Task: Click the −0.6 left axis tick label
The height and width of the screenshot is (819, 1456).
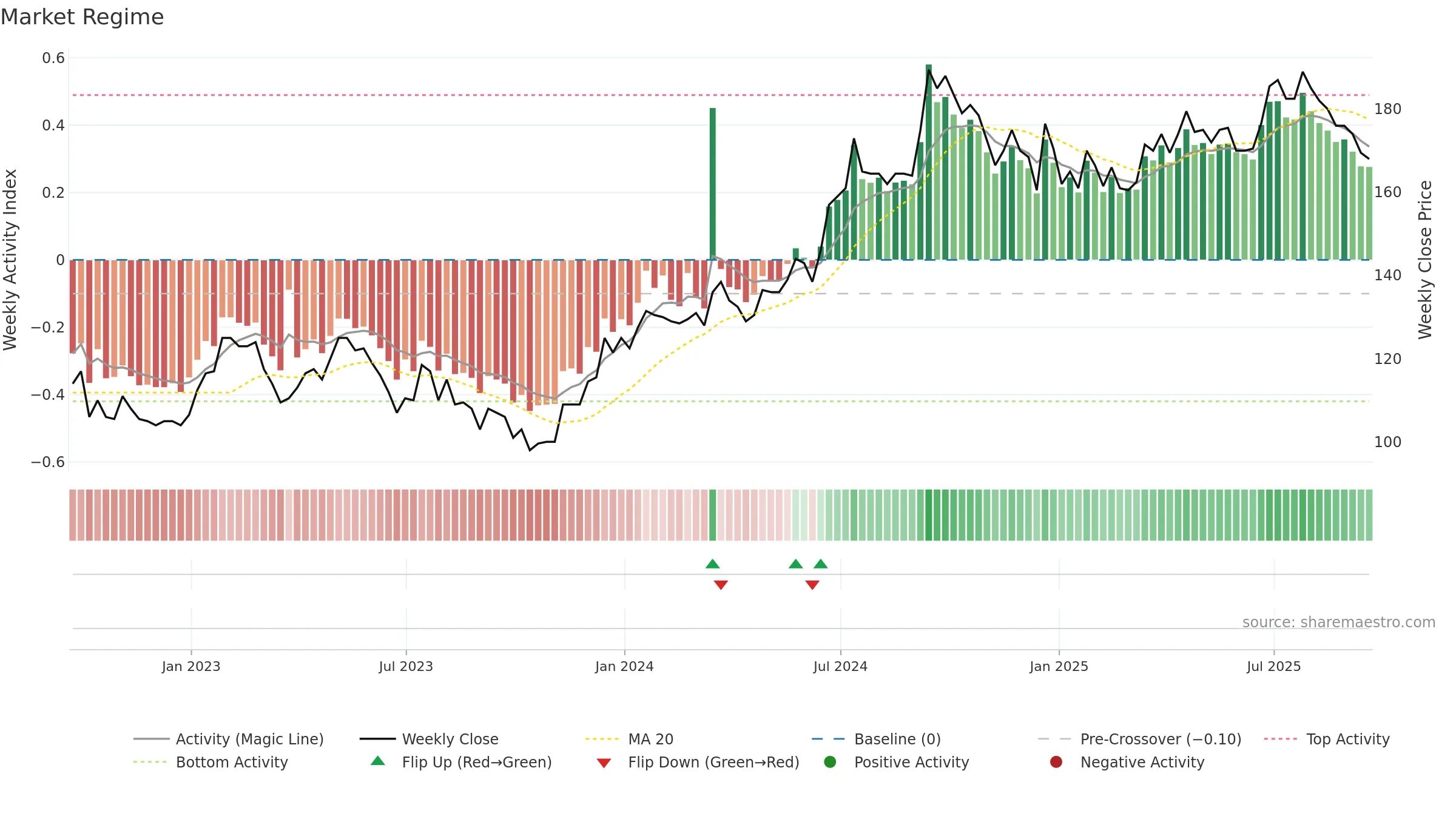Action: point(48,462)
